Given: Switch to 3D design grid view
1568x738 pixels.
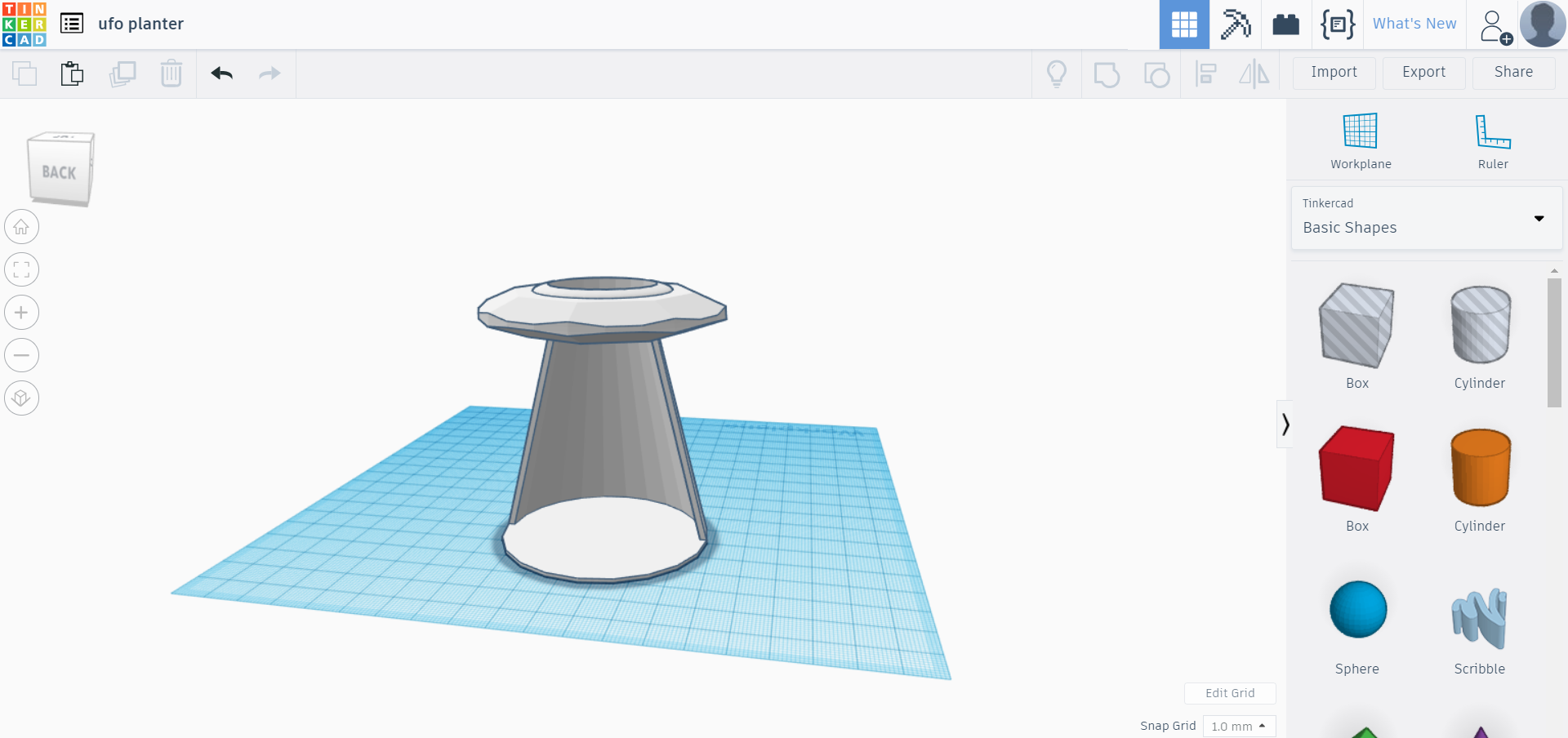Looking at the screenshot, I should (x=1184, y=24).
